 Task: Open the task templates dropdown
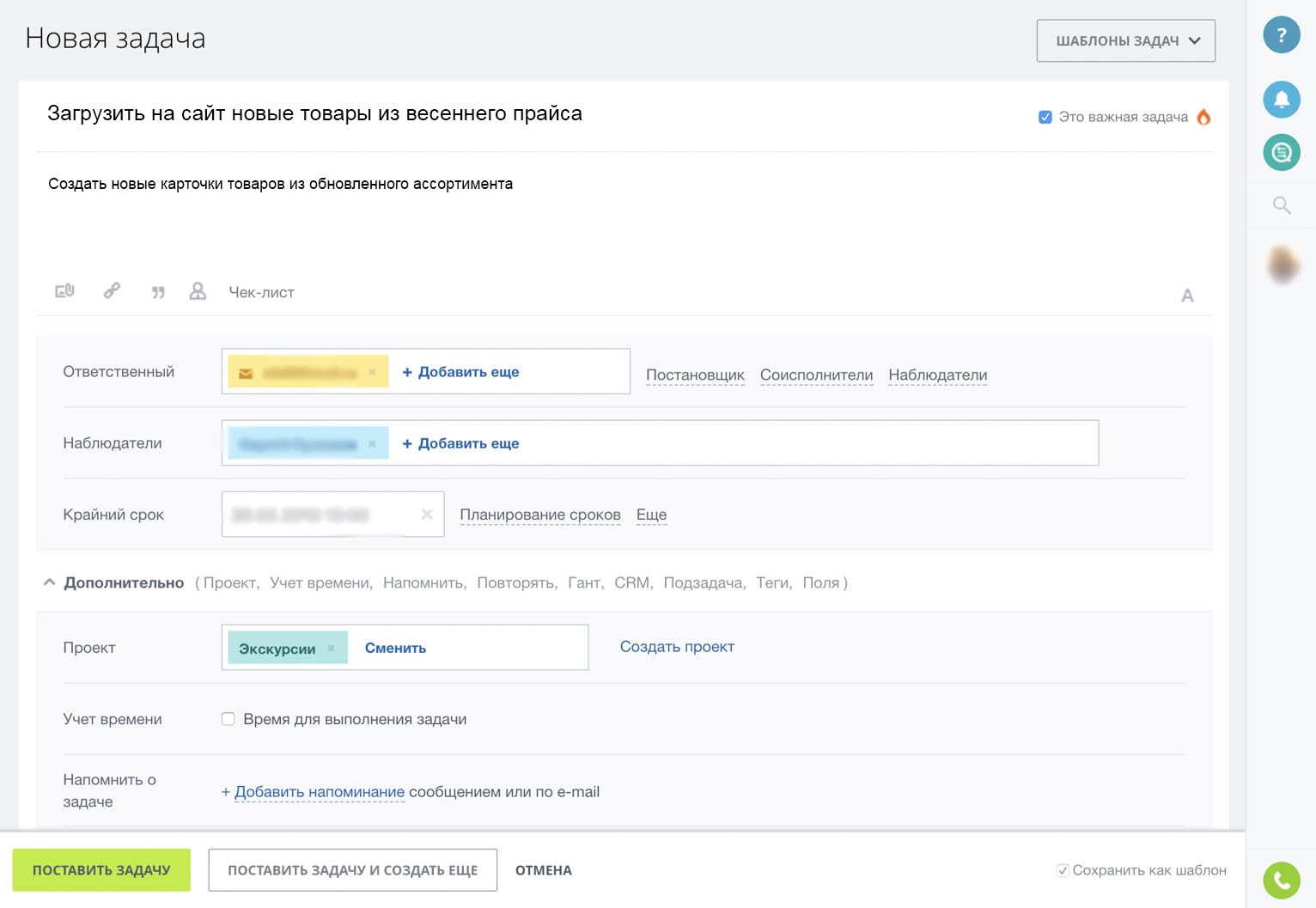point(1125,40)
